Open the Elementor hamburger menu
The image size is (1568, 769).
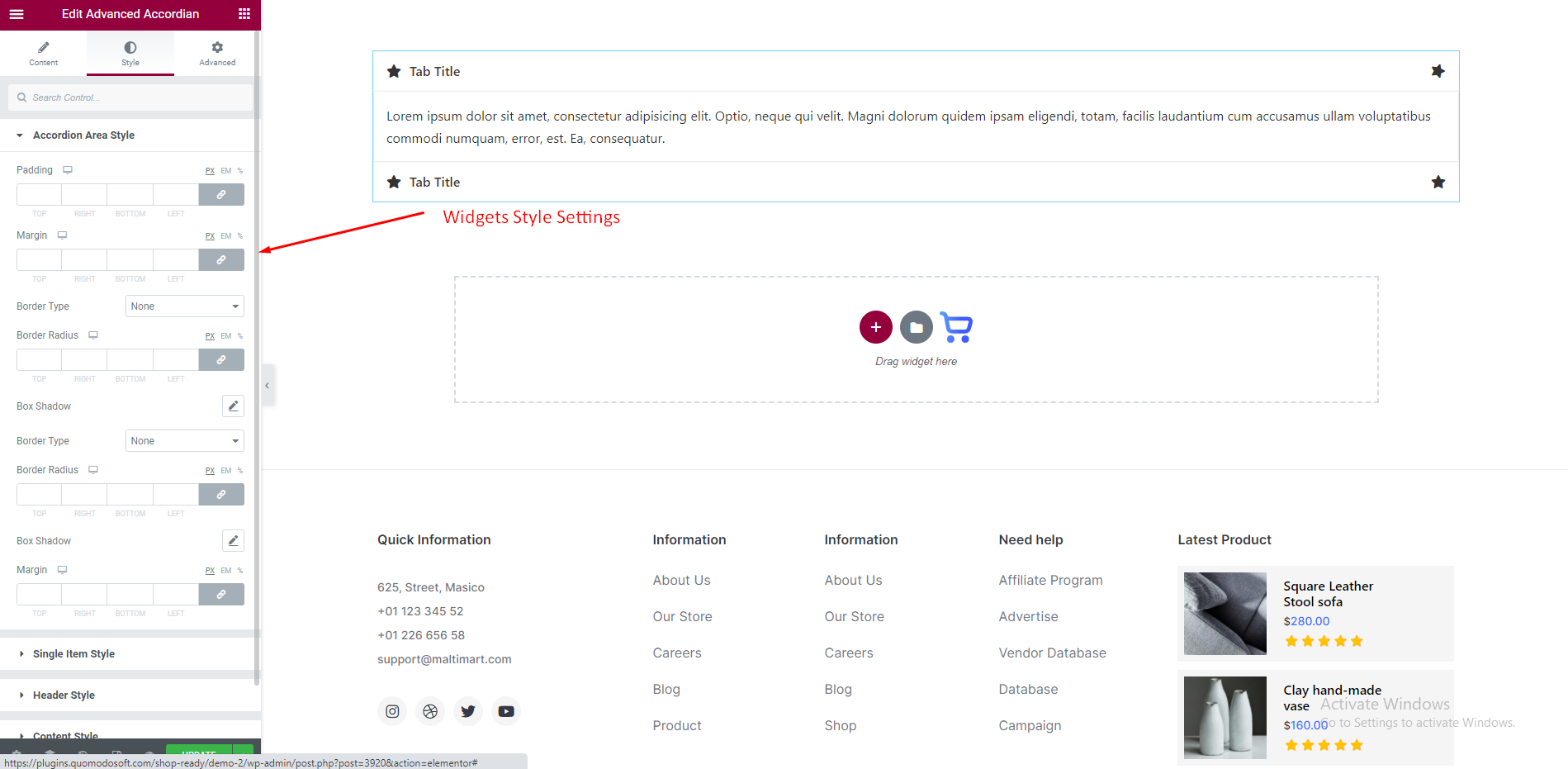tap(17, 14)
